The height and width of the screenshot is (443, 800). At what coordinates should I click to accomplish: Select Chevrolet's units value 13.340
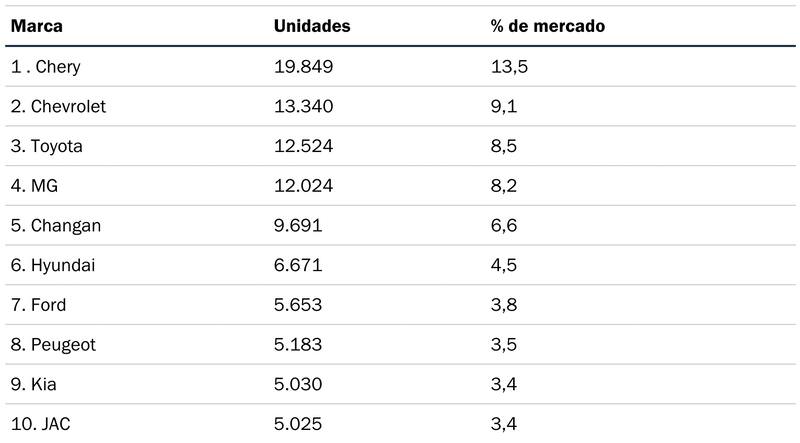(303, 106)
